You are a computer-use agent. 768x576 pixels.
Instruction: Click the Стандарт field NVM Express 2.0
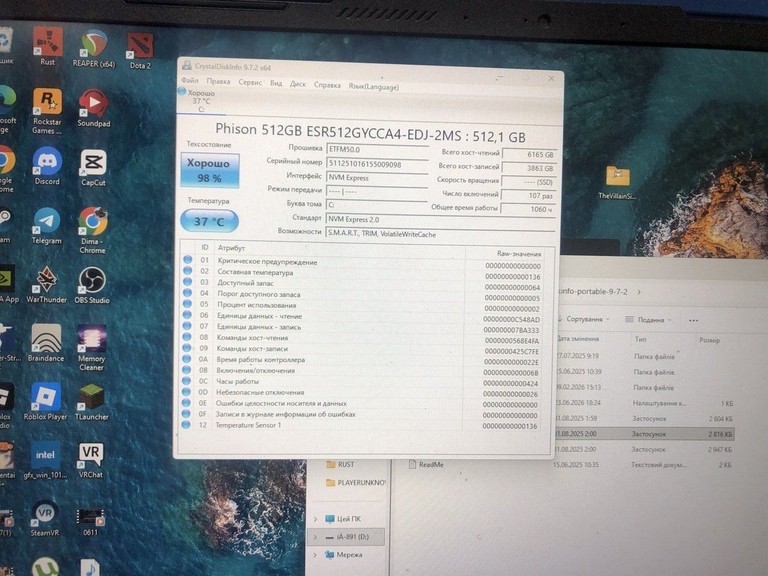point(440,219)
